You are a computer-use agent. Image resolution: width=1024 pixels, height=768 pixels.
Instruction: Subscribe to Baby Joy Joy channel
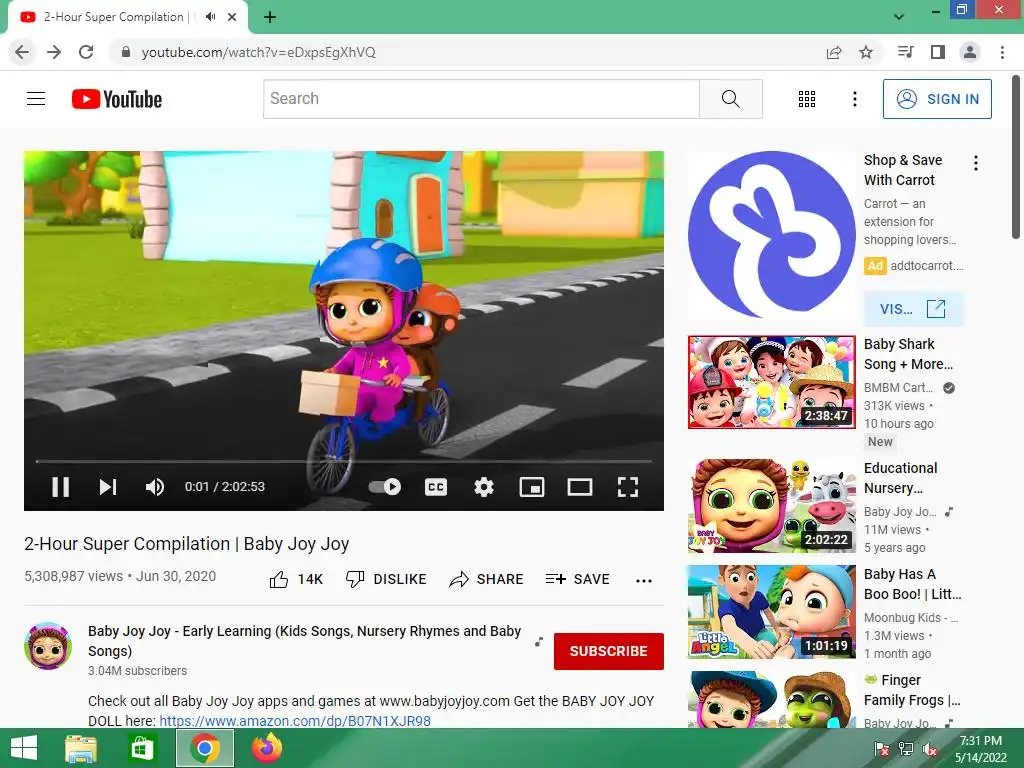click(x=609, y=651)
